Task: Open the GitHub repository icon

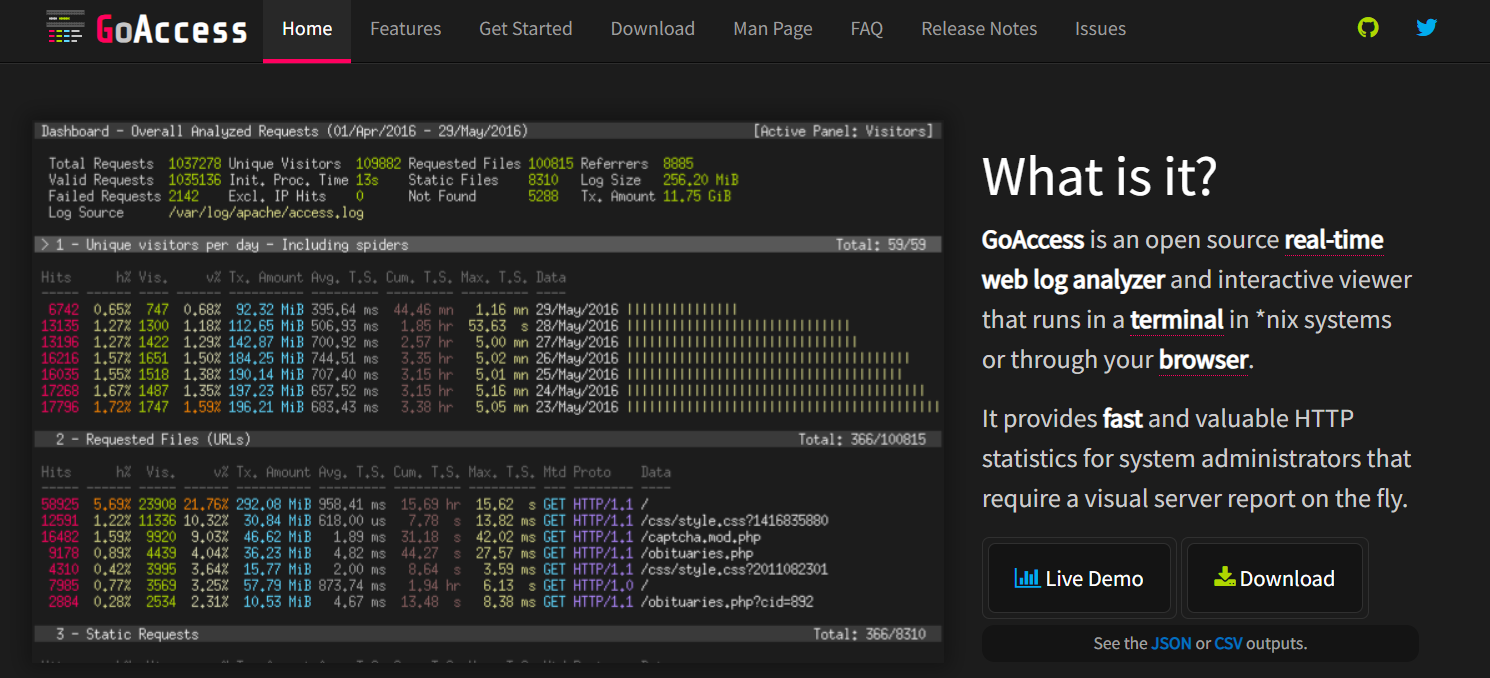Action: (1368, 28)
